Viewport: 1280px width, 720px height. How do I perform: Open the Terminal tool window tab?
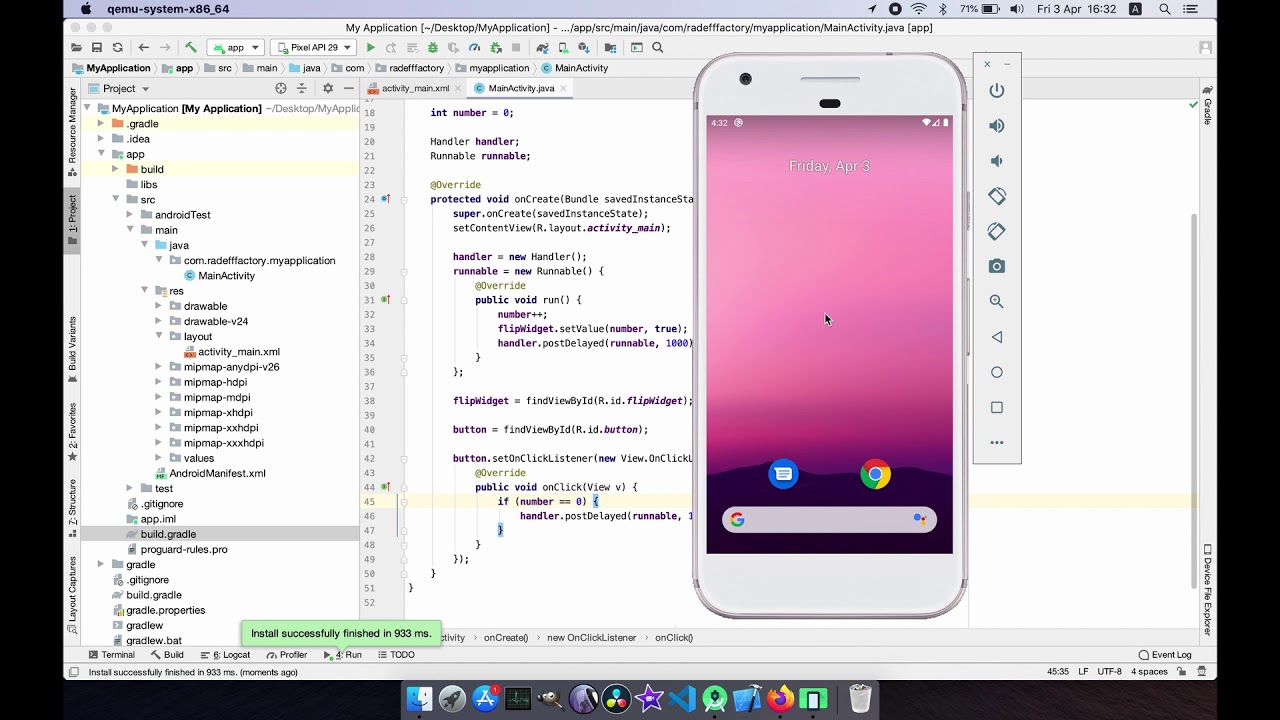111,655
